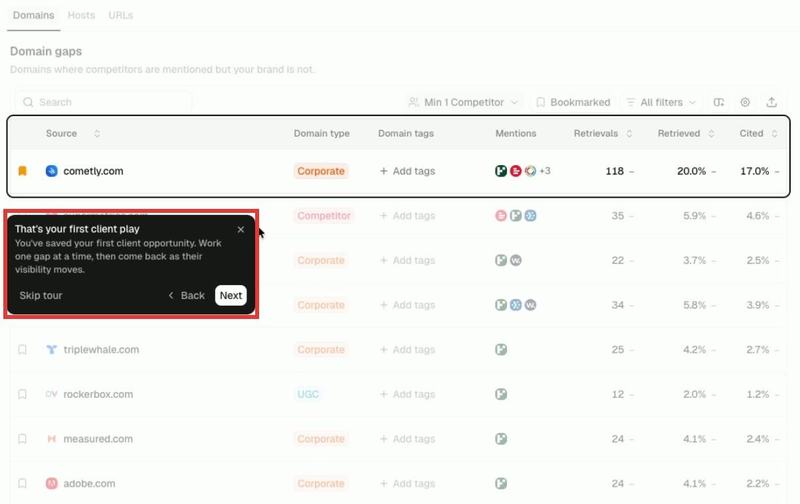Click Corporate tag in cometly.com row

pos(321,171)
